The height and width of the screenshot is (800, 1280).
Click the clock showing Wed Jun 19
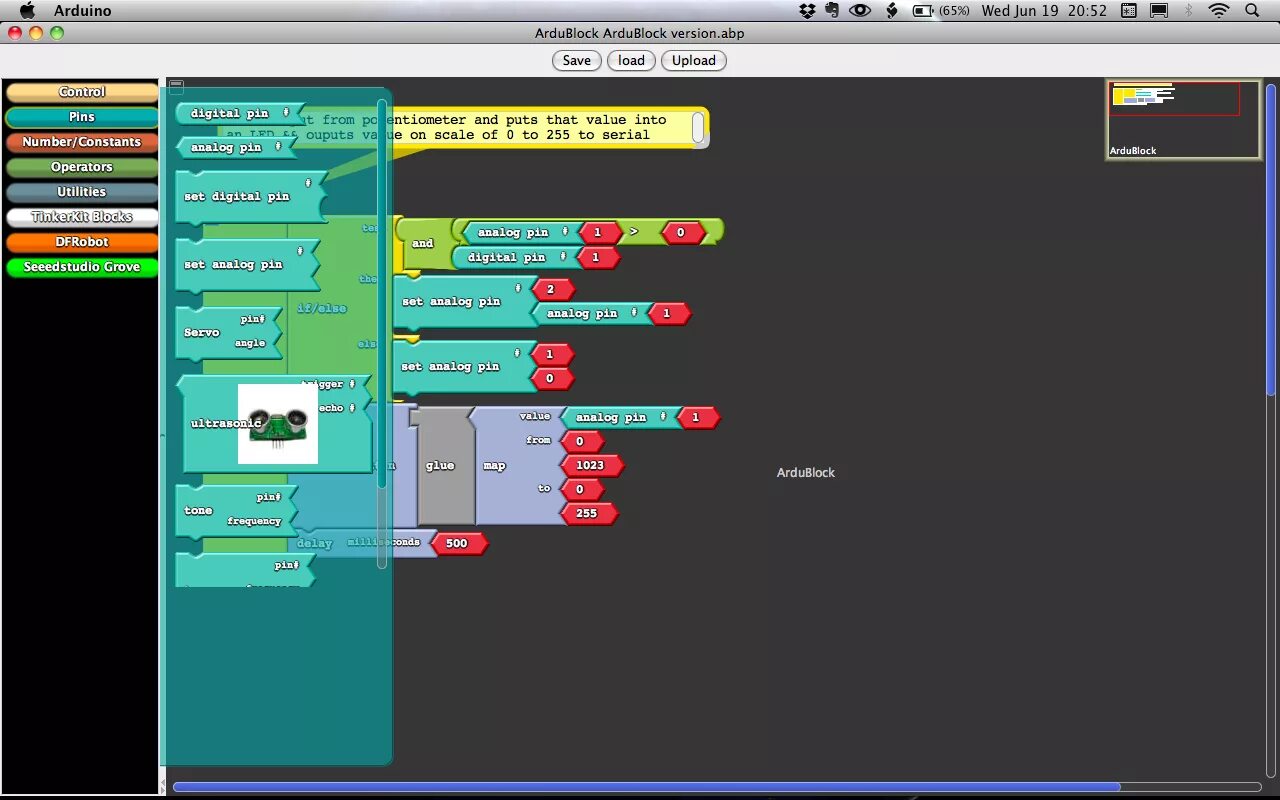click(x=1044, y=10)
